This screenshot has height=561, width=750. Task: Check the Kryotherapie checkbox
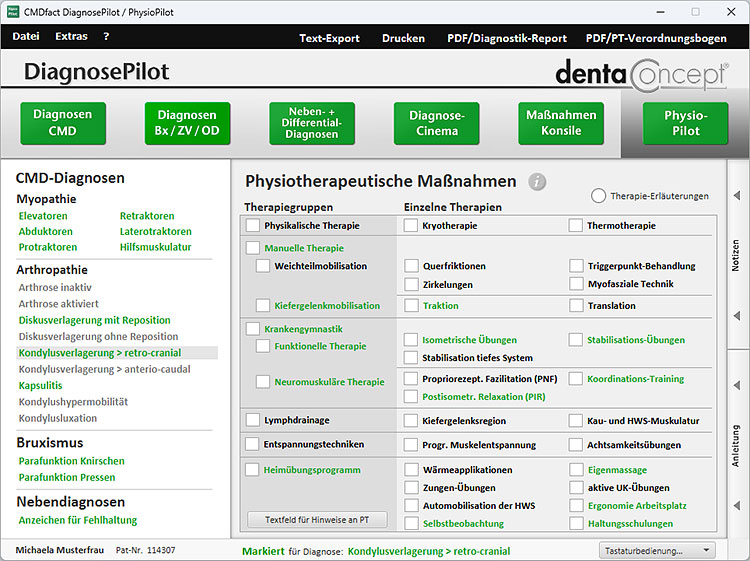coord(410,225)
